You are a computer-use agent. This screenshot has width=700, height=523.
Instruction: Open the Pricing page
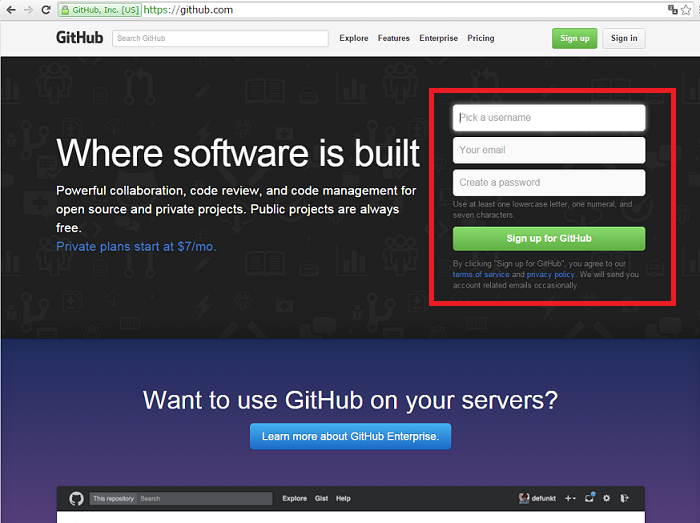[480, 38]
